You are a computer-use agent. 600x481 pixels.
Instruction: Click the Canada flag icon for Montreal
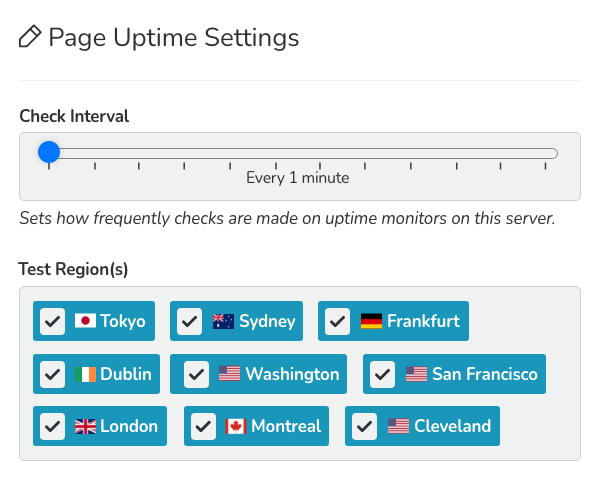235,426
